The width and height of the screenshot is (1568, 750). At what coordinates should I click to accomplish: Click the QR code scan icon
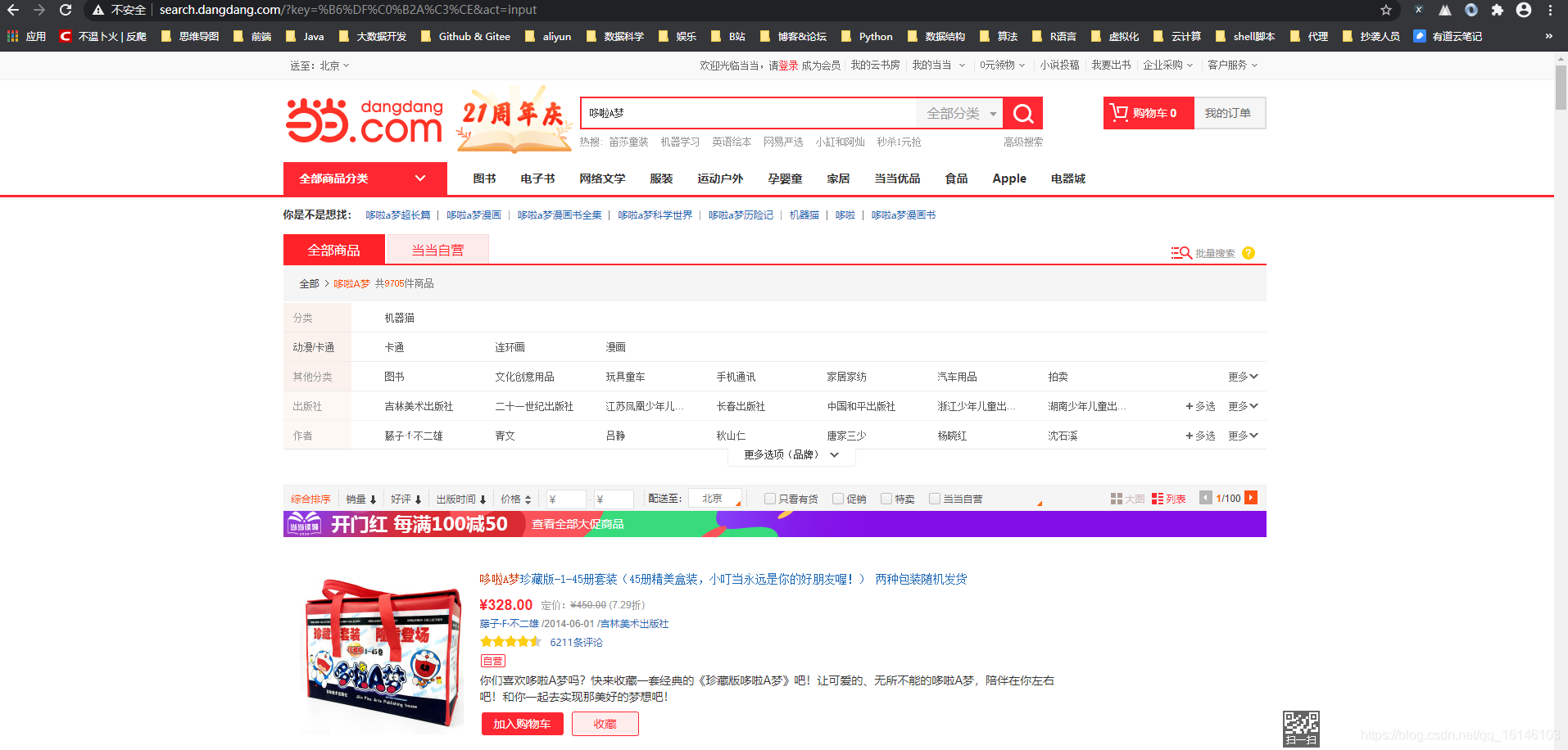click(1301, 729)
